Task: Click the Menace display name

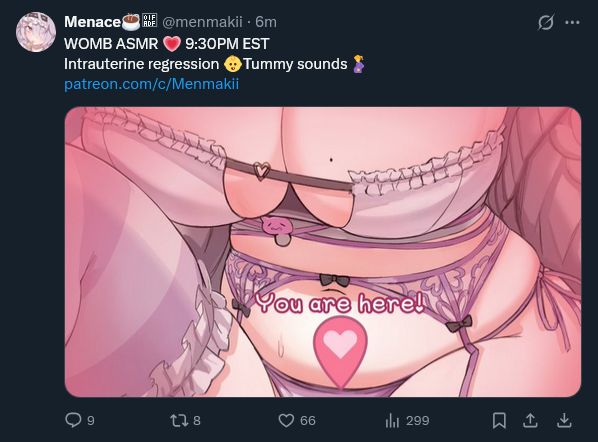Action: coord(92,22)
